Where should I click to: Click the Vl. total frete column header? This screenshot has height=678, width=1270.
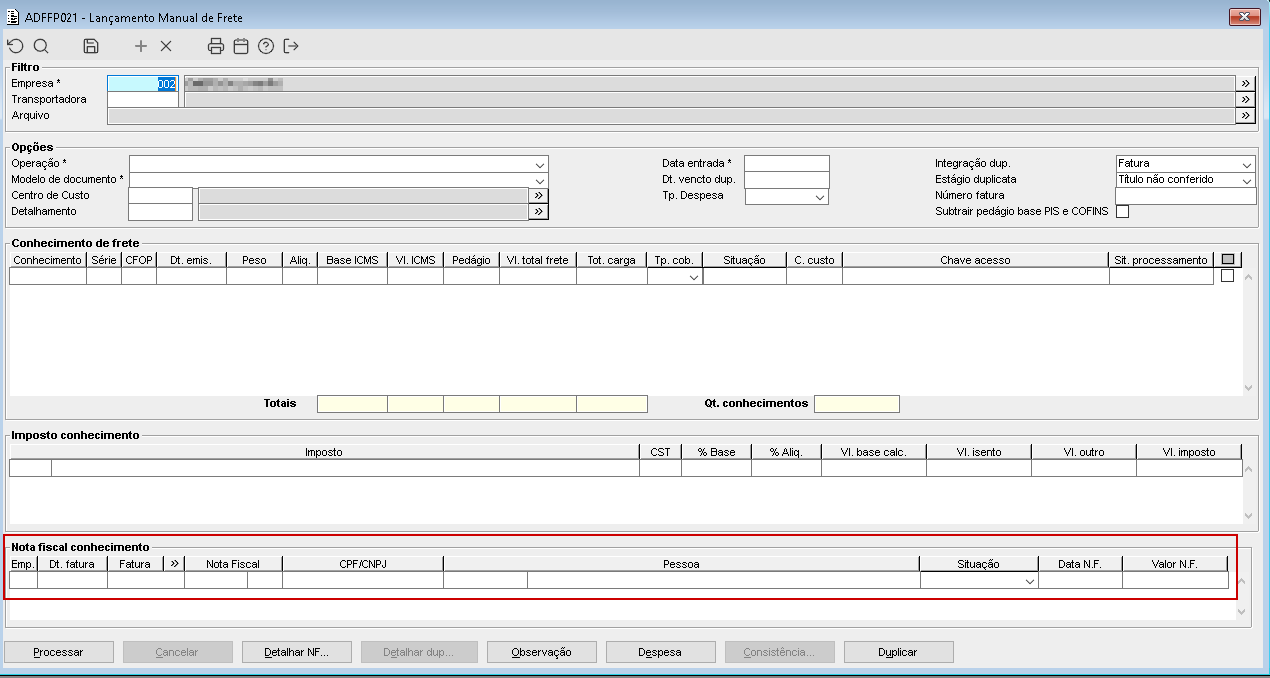coord(538,260)
